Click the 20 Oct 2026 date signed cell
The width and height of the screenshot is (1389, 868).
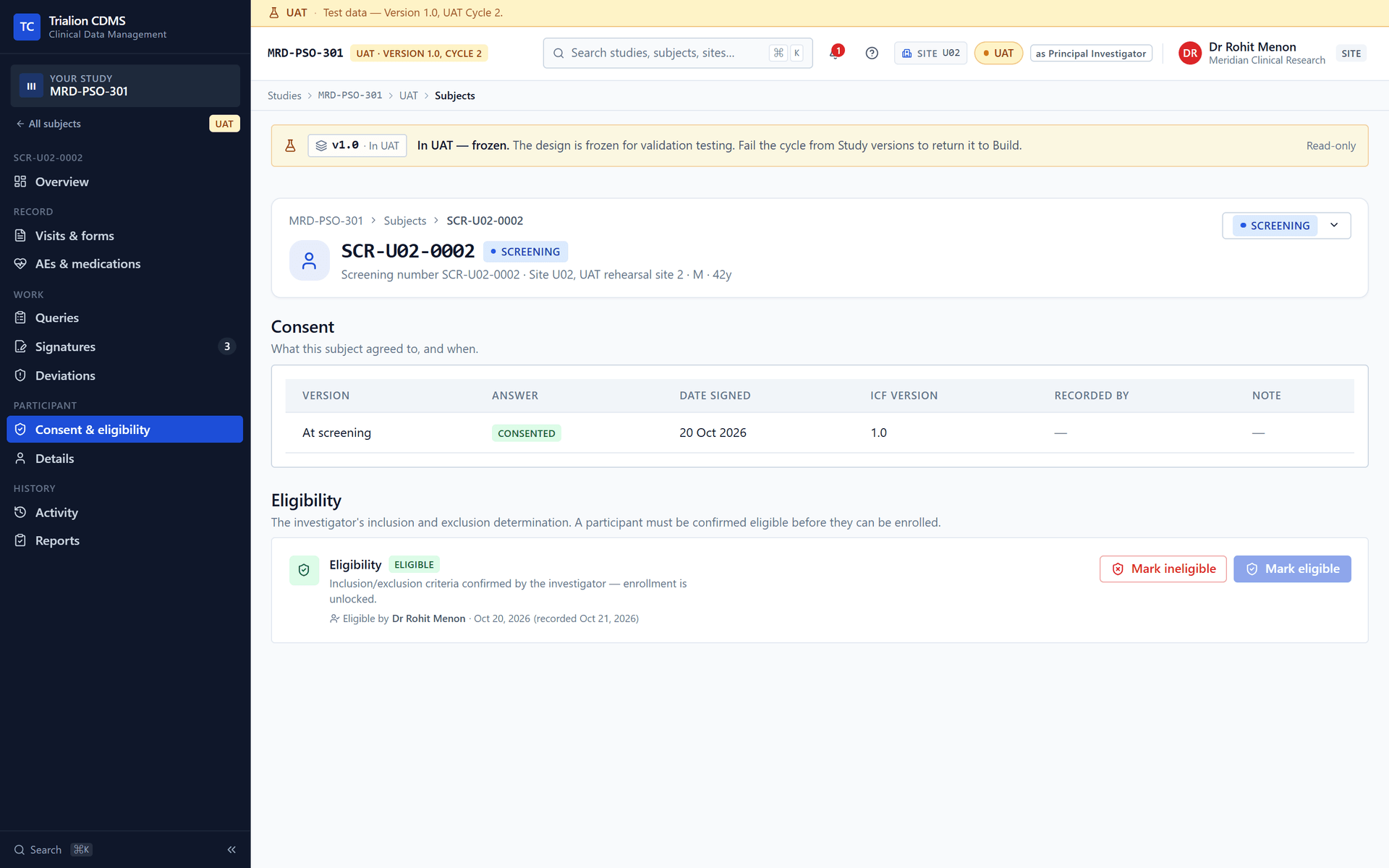click(713, 433)
